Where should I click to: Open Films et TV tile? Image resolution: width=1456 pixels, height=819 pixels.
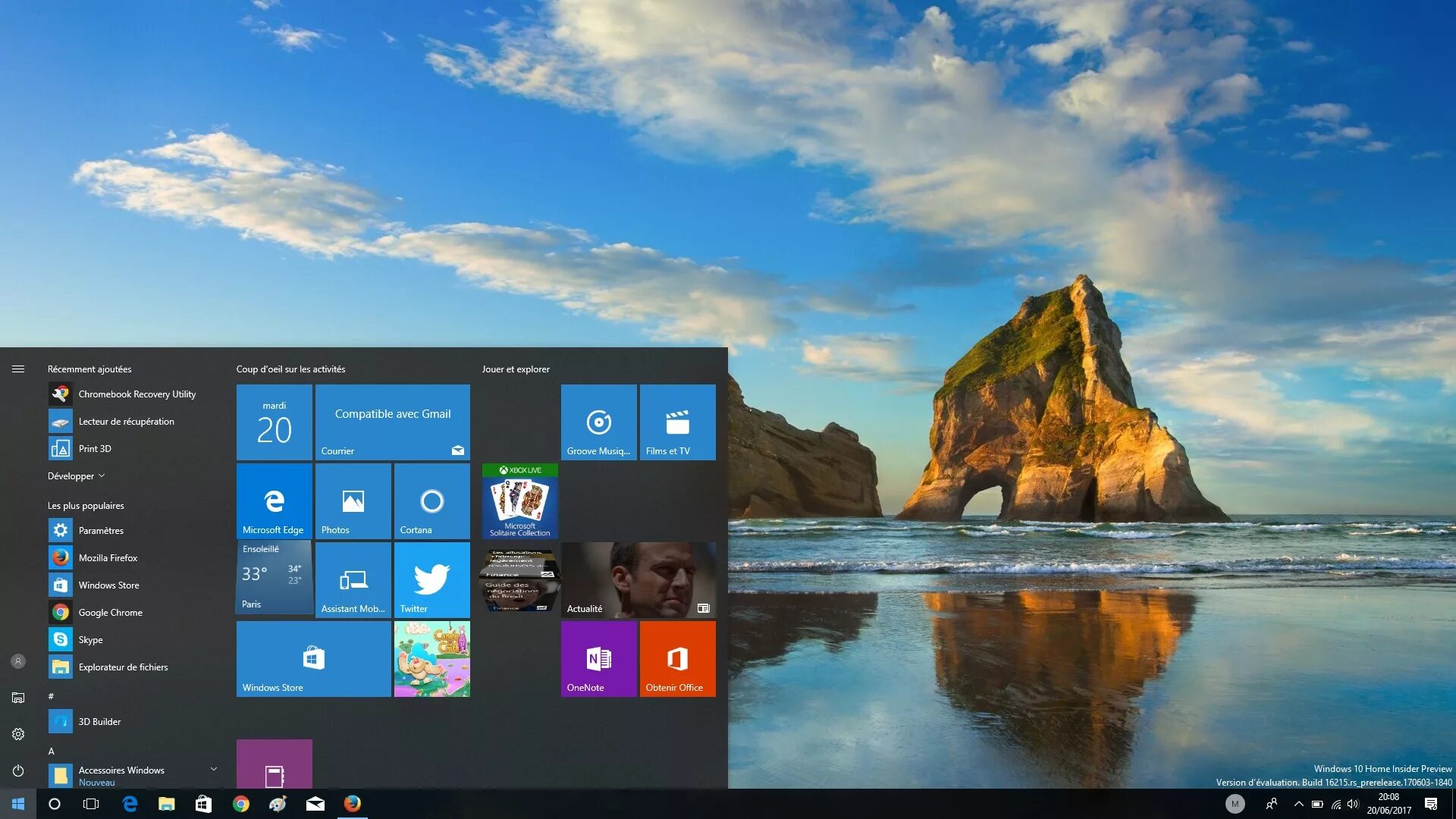(x=675, y=421)
